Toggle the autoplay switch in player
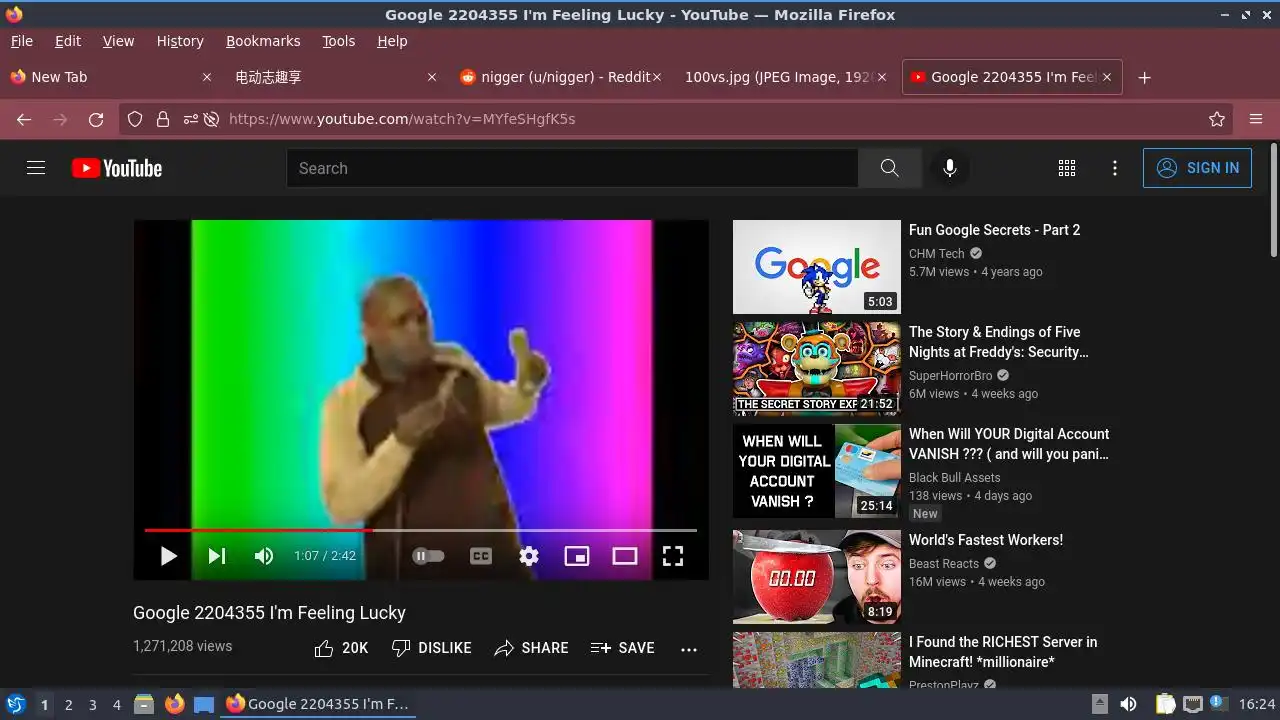 pos(428,556)
